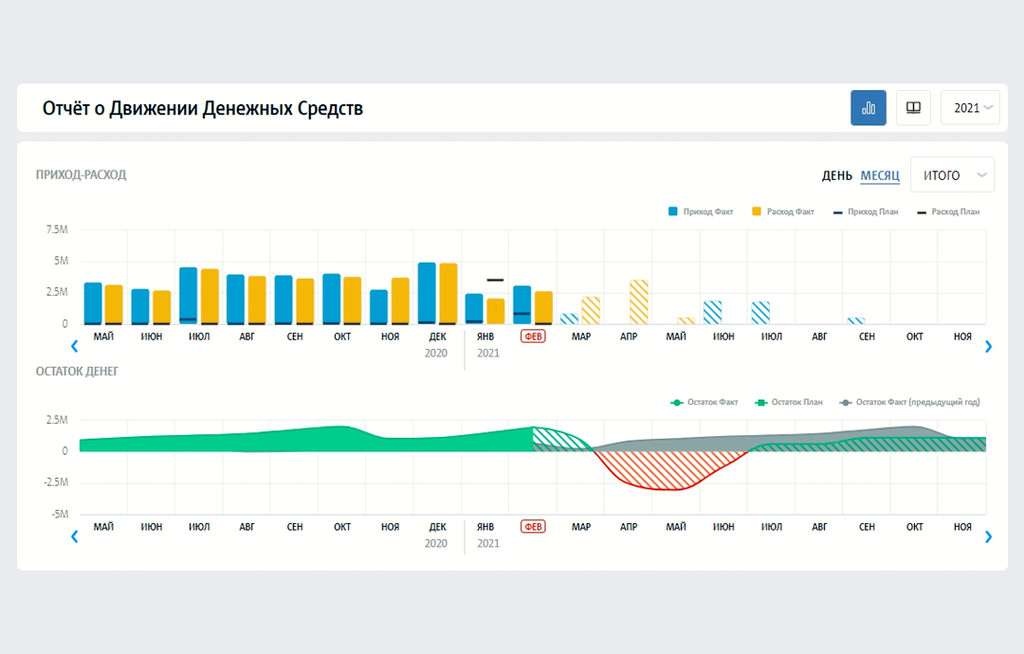This screenshot has height=654, width=1024.
Task: Select ФЕВ marker on the Остаток Денег axis
Action: (533, 527)
